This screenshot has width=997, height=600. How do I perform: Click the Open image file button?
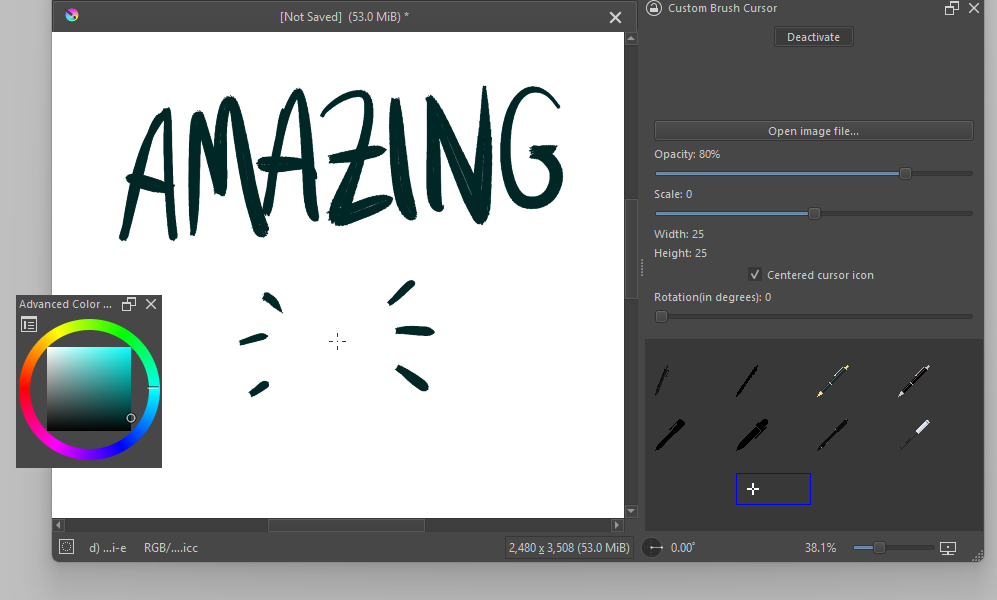point(813,131)
